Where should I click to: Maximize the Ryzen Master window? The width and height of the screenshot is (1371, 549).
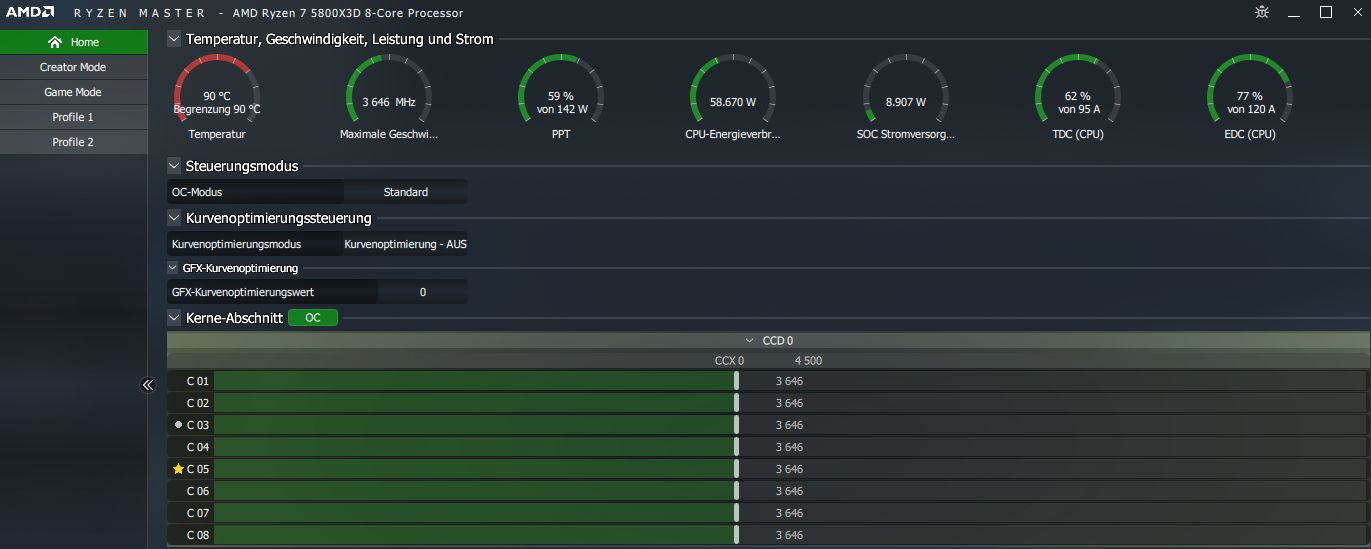coord(1326,12)
